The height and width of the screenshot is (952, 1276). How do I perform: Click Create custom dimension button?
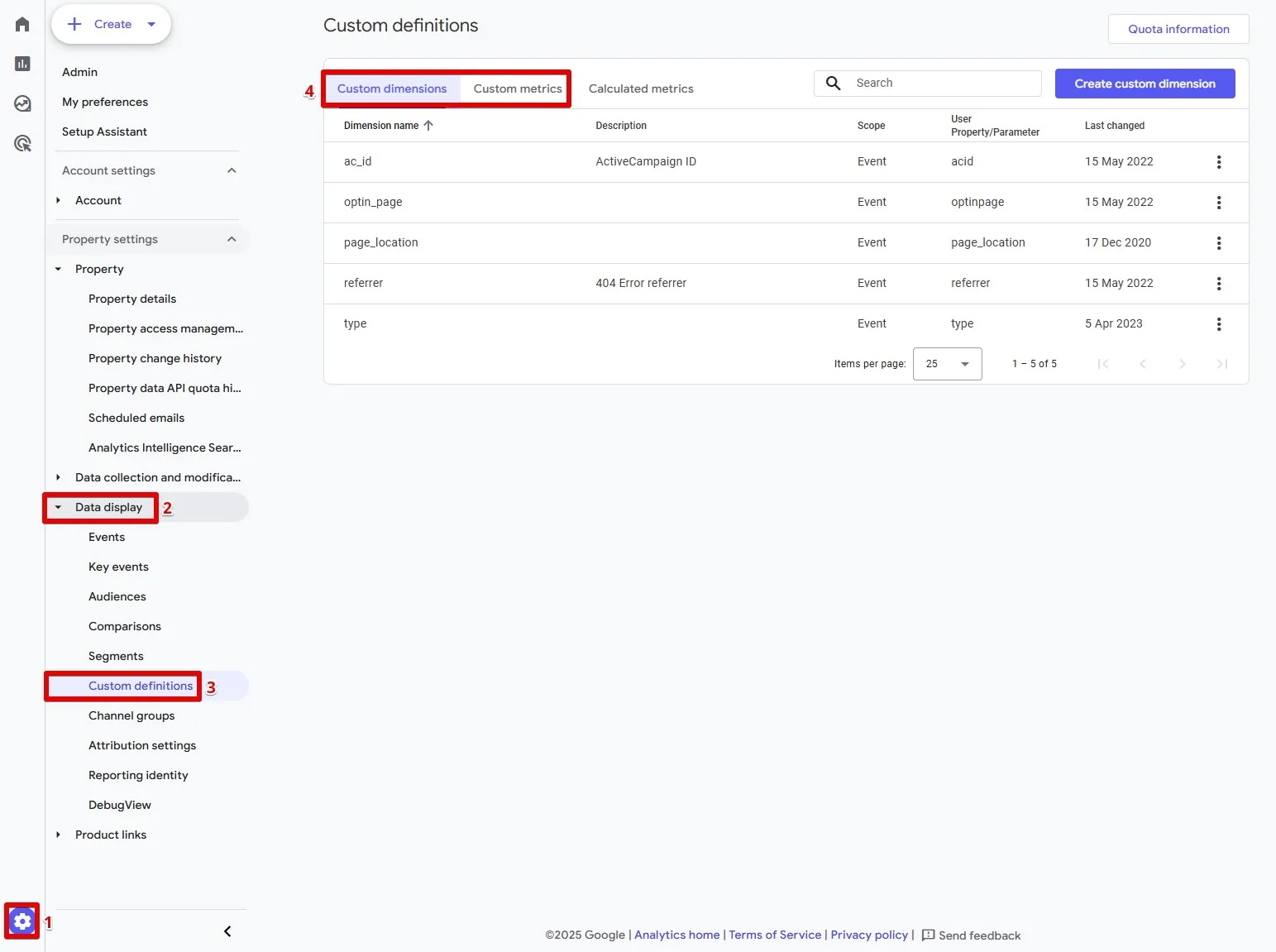click(x=1145, y=84)
